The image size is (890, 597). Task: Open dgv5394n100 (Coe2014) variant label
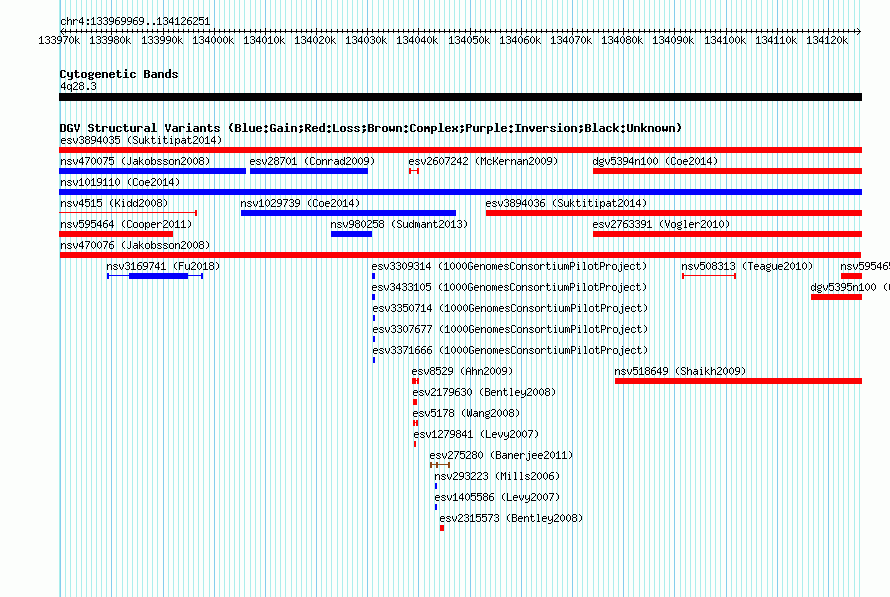[655, 161]
